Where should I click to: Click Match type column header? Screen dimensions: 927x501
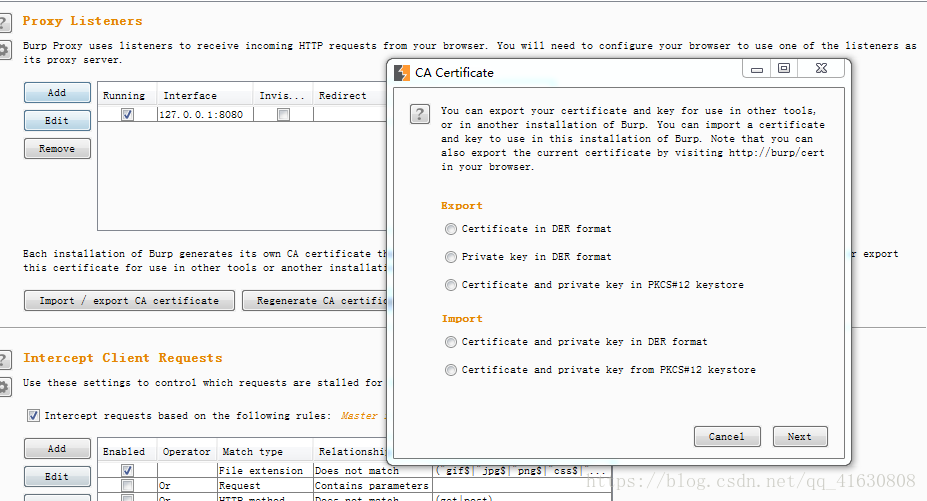click(x=265, y=451)
